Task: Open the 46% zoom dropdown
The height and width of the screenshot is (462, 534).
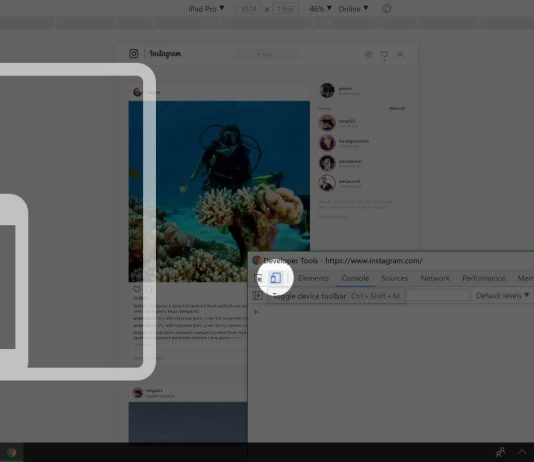Action: click(x=320, y=9)
